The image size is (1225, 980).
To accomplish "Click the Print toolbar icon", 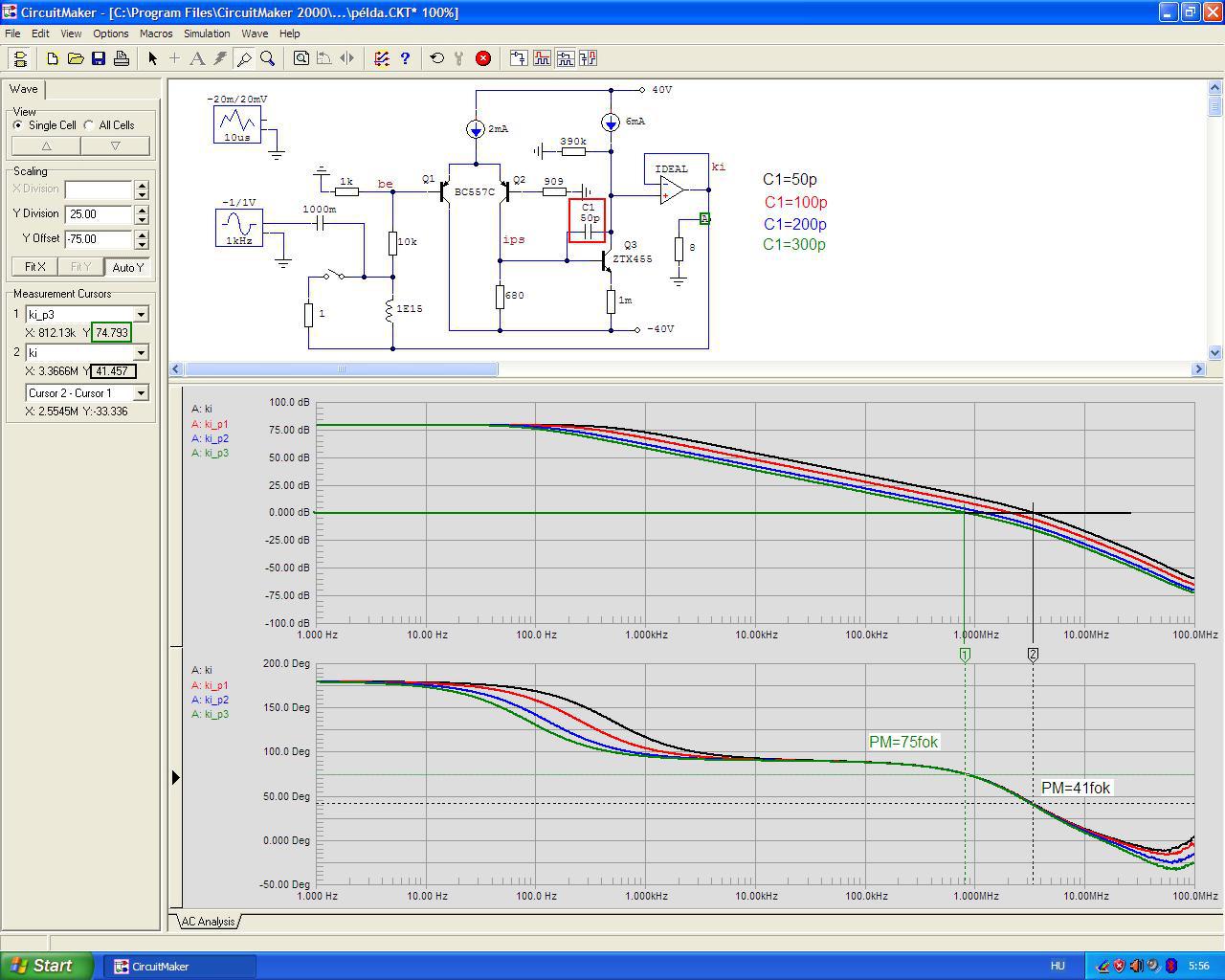I will coord(122,58).
